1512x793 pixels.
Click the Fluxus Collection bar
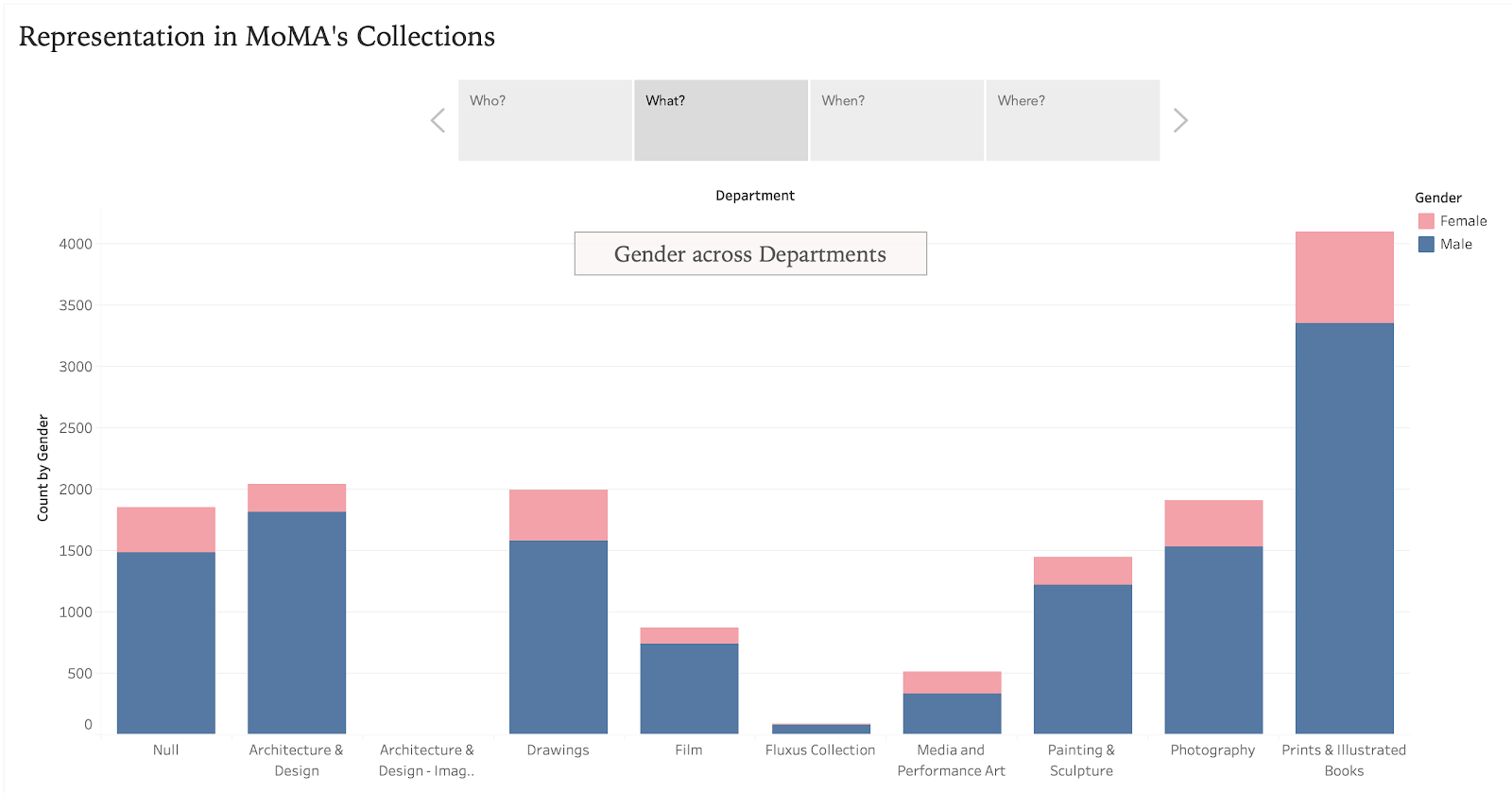[x=821, y=729]
